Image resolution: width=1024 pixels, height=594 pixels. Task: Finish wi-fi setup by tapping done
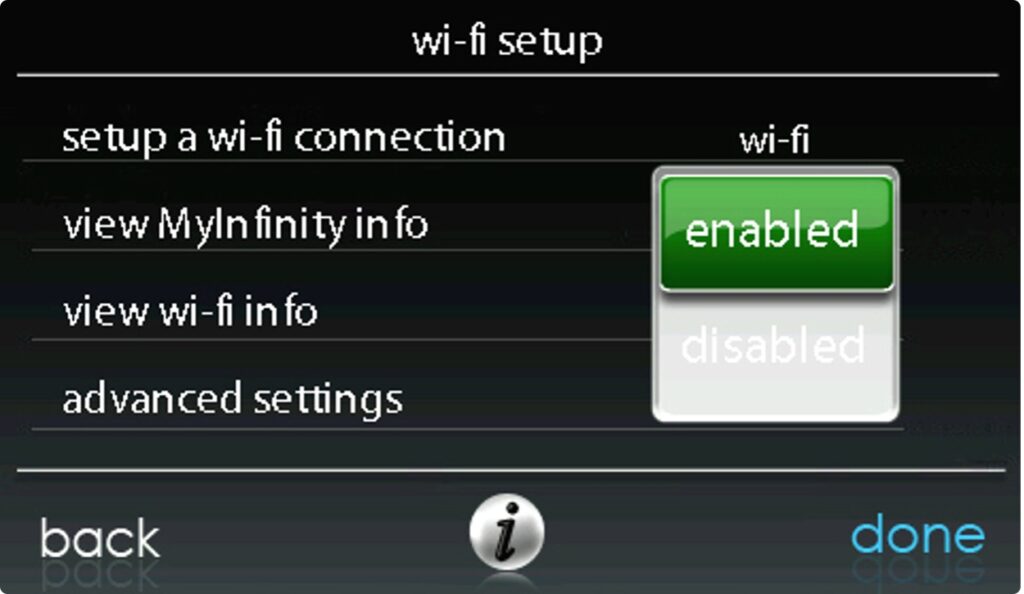[x=918, y=534]
